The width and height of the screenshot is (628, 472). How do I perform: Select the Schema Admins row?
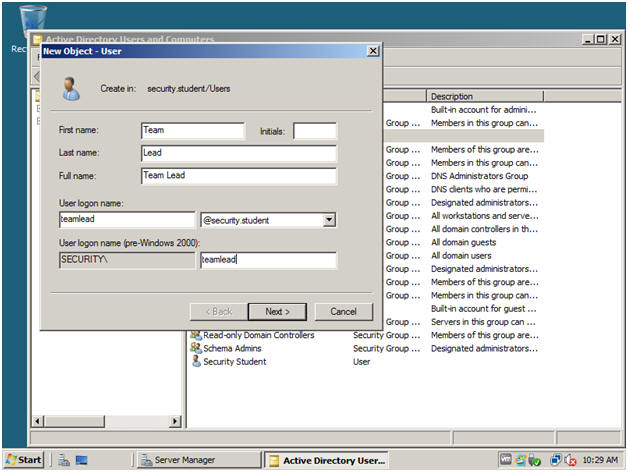pos(366,348)
